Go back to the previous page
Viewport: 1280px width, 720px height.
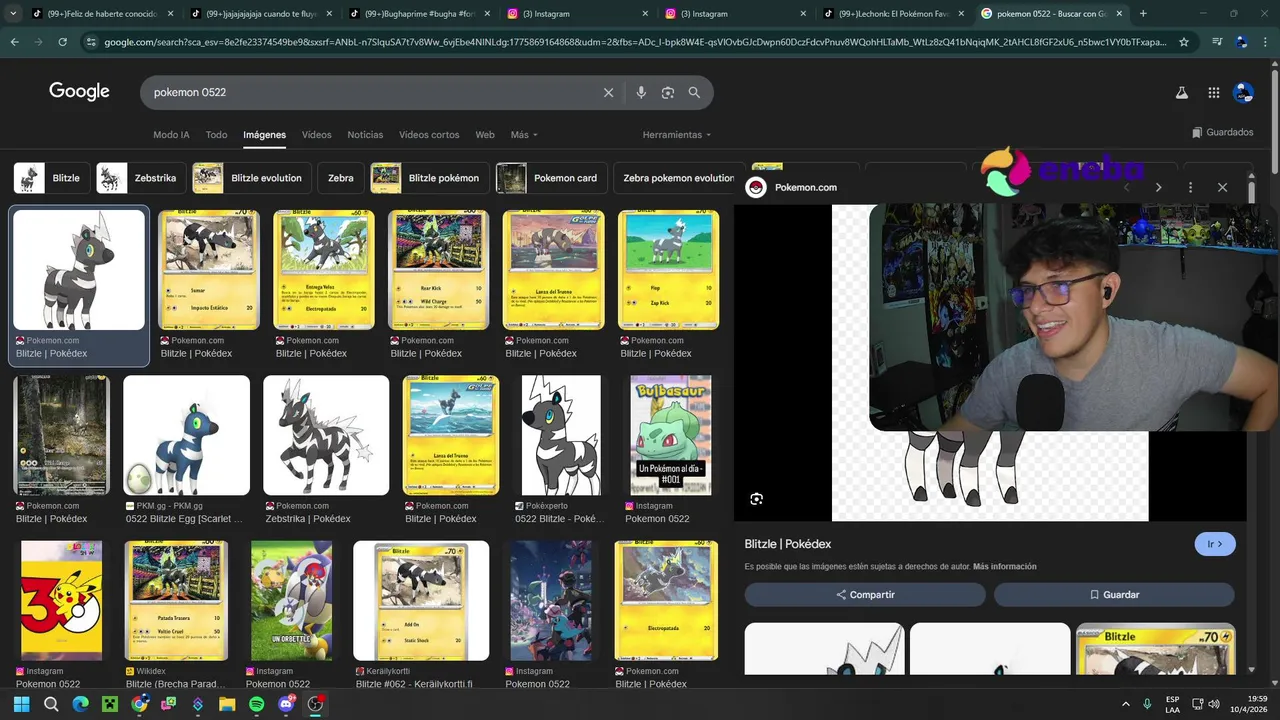tap(15, 42)
